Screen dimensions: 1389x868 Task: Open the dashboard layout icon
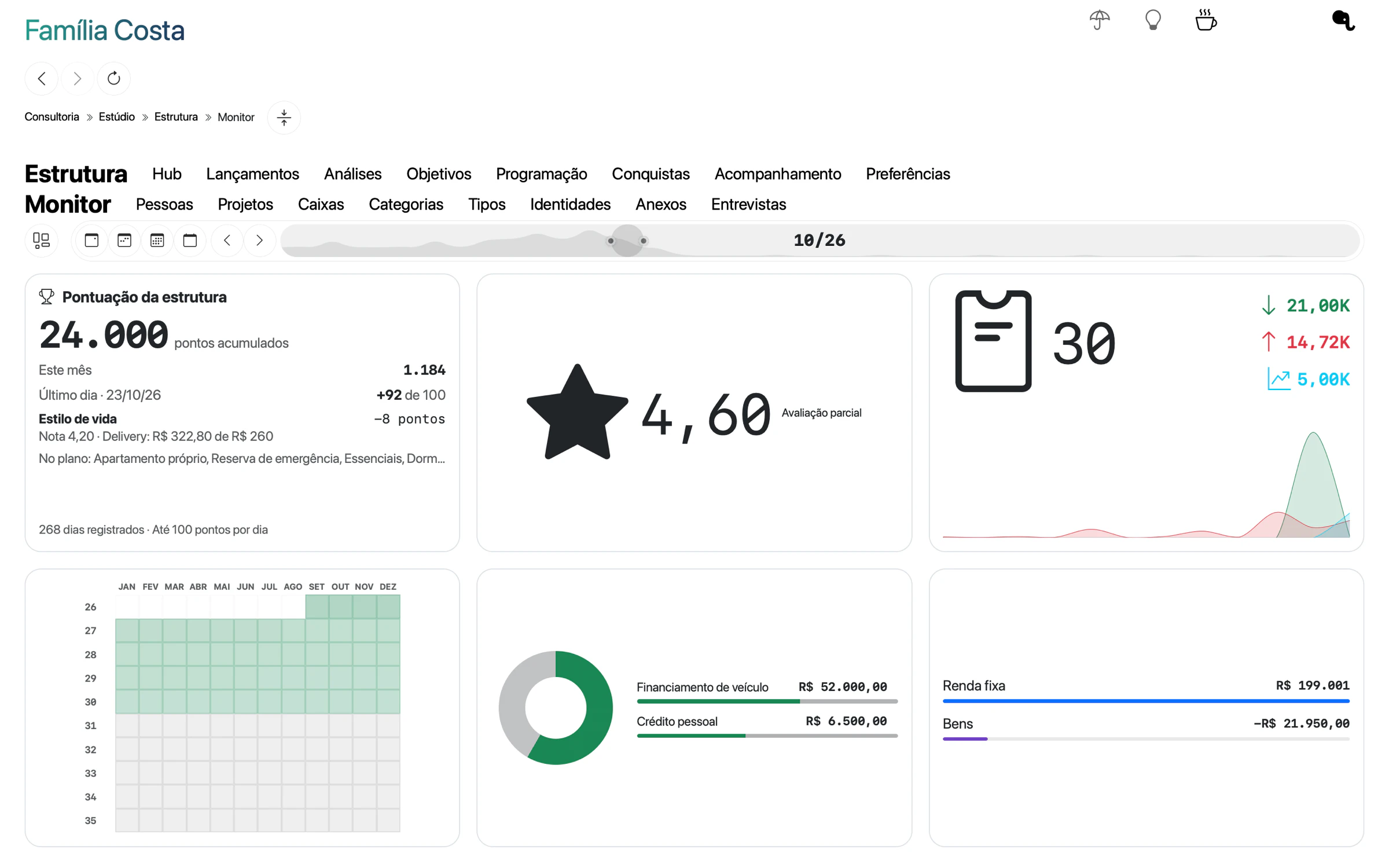[x=42, y=240]
